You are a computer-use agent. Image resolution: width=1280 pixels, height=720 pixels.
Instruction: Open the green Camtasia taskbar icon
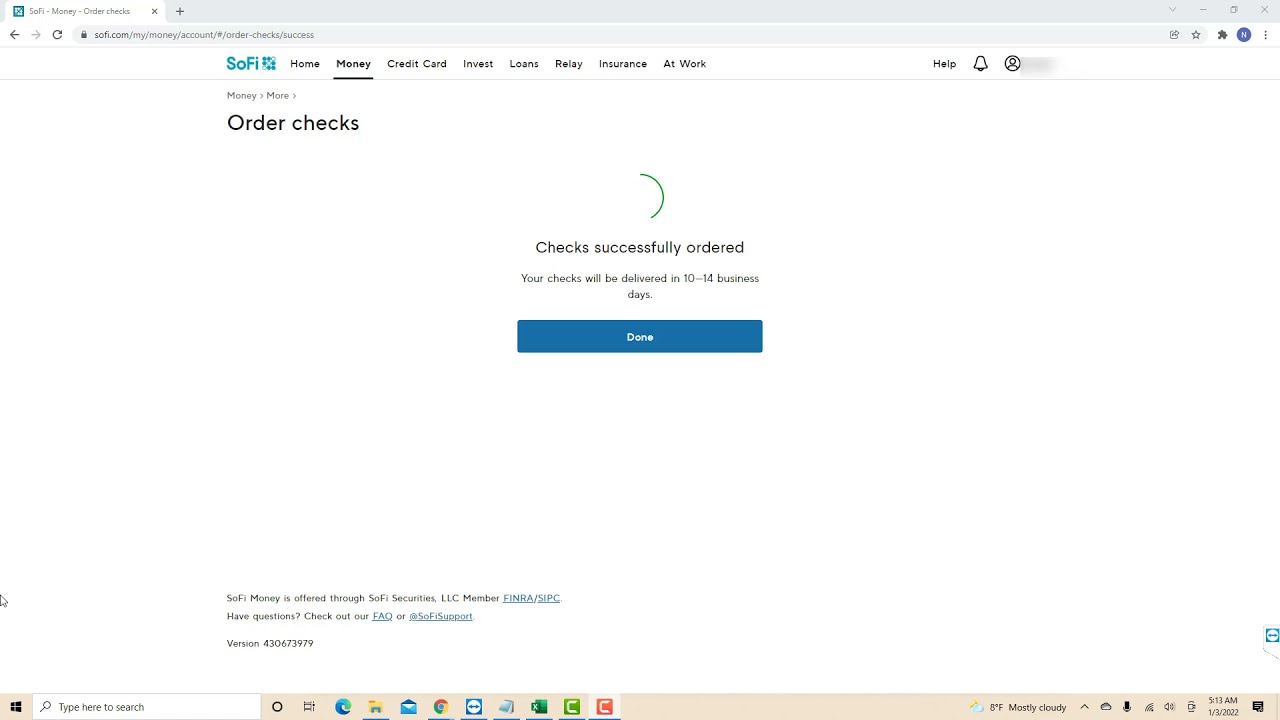pyautogui.click(x=572, y=707)
